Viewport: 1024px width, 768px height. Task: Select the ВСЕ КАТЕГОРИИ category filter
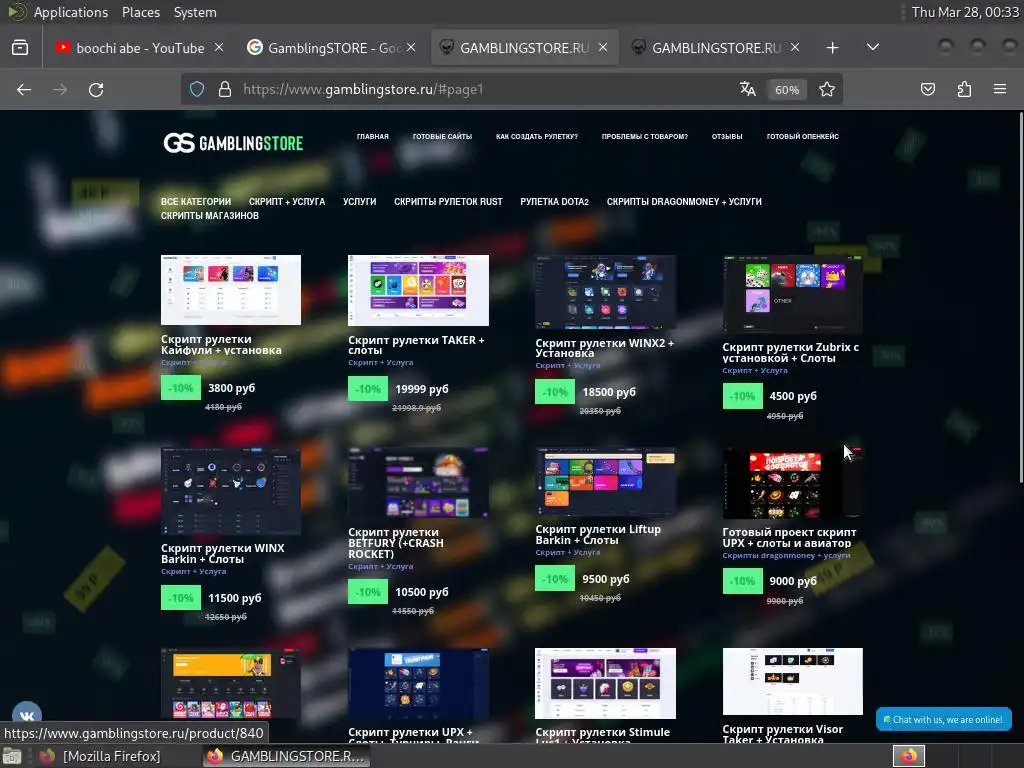[x=196, y=202]
